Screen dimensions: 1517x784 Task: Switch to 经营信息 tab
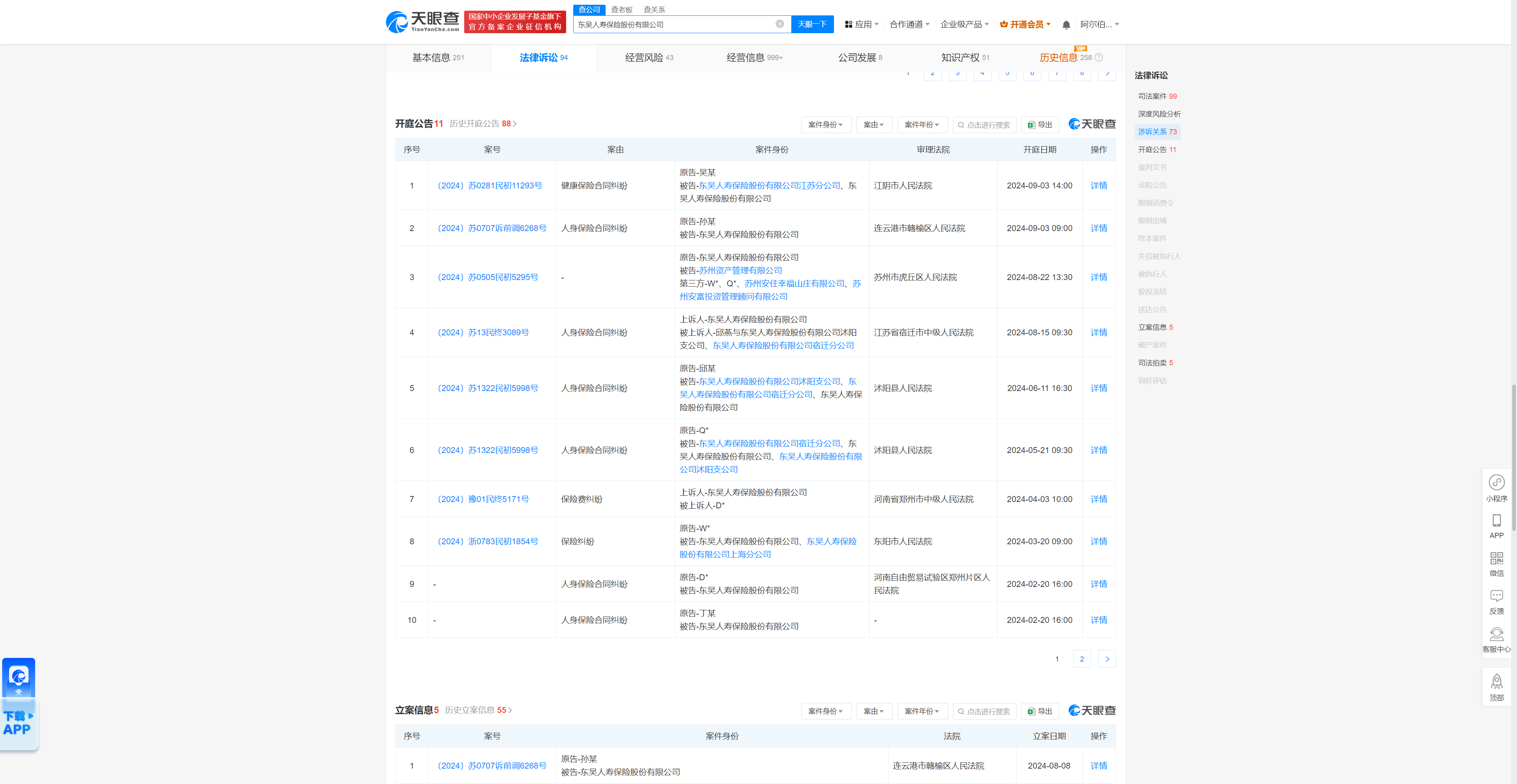pos(755,58)
